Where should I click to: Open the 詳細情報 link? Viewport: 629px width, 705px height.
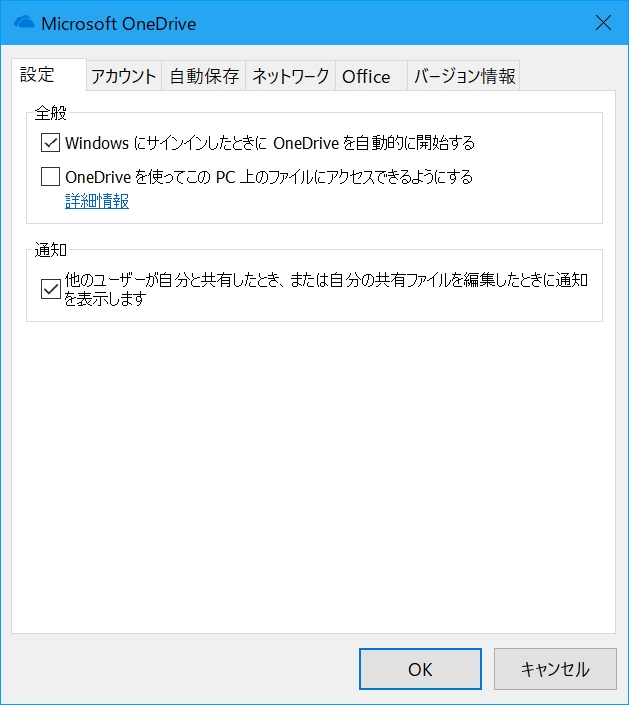97,201
